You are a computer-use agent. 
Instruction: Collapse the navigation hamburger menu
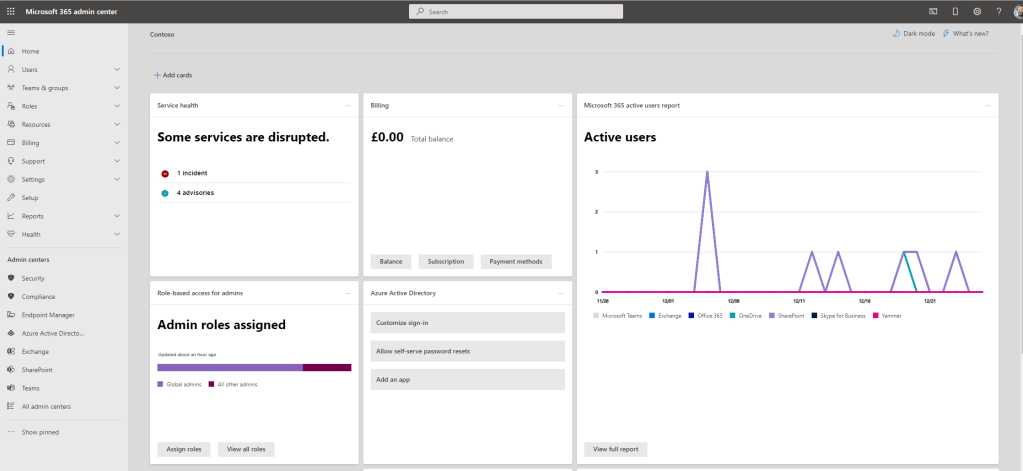tap(11, 33)
